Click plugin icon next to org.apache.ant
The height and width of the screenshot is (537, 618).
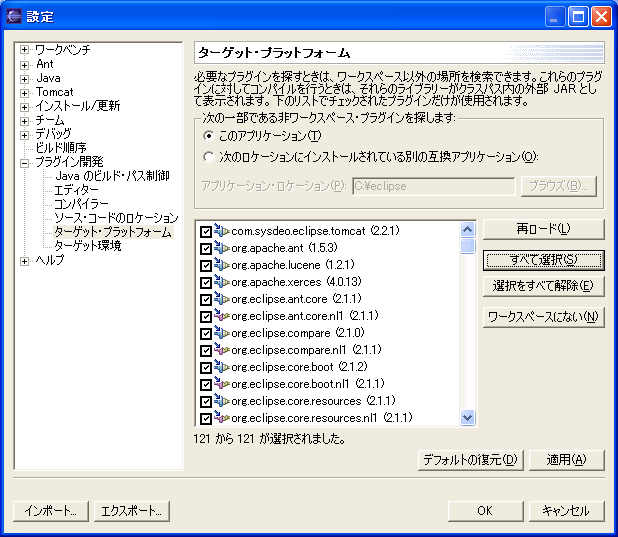pos(222,248)
